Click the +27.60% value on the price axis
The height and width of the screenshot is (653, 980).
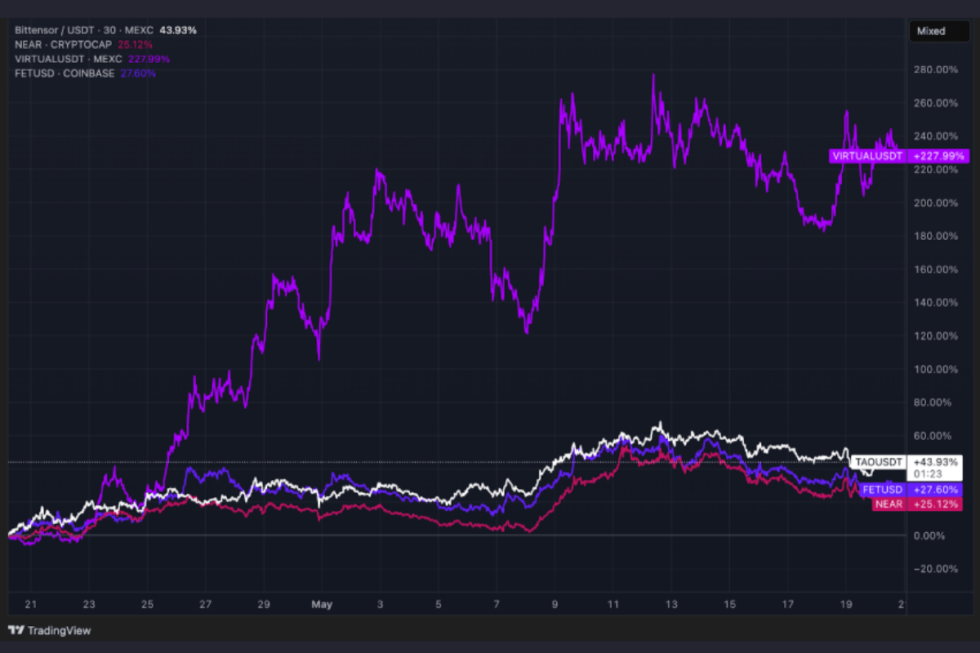coord(935,489)
